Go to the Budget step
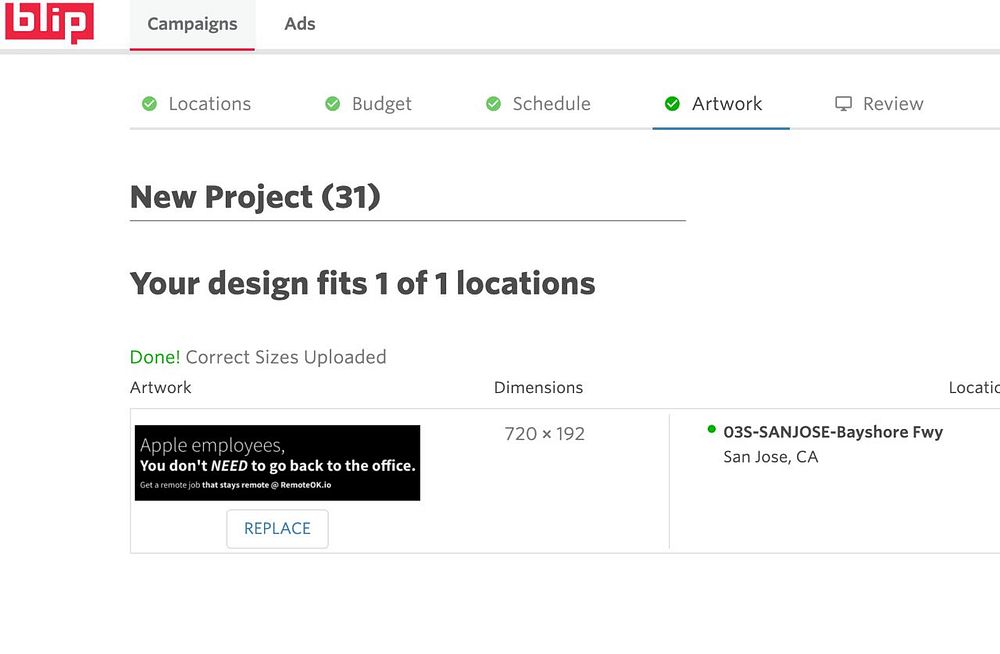 pos(381,104)
